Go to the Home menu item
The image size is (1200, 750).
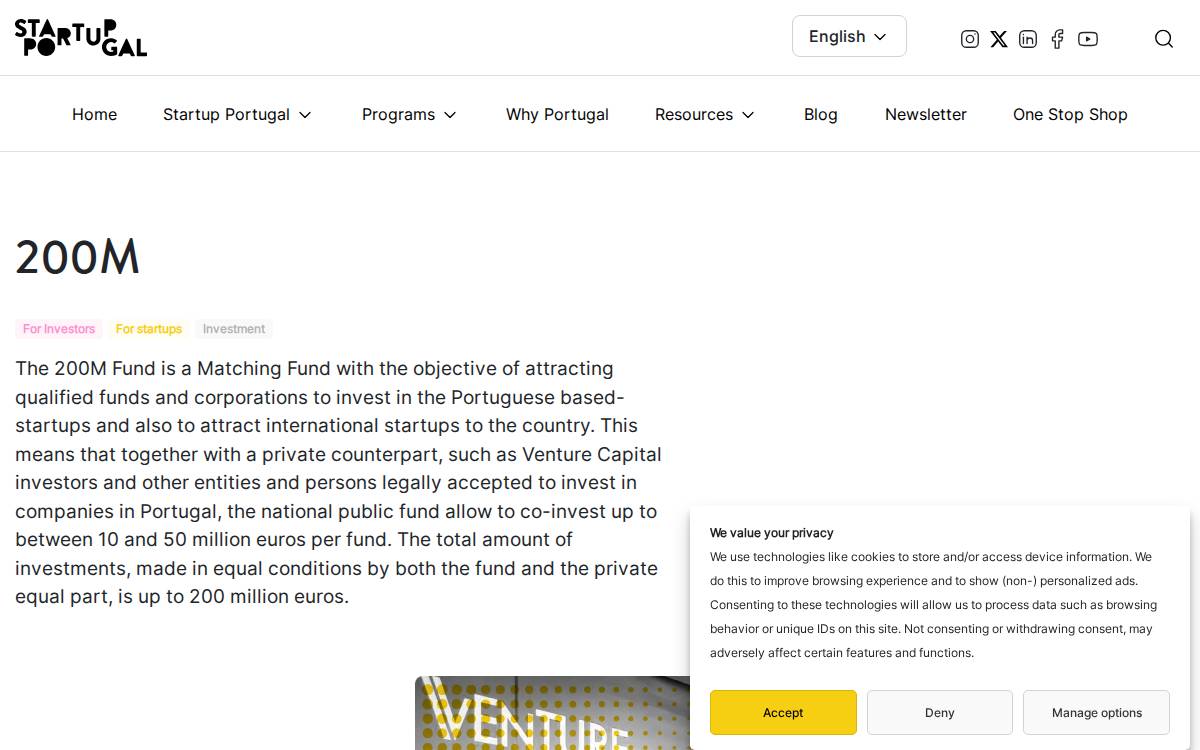[x=94, y=114]
